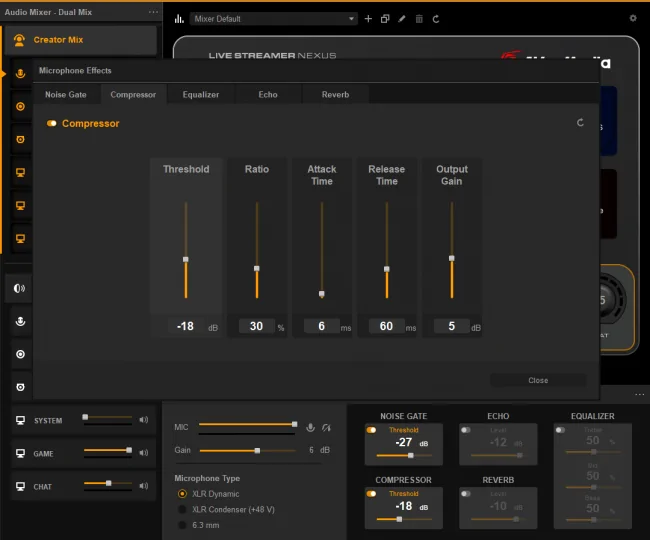Screen dimensions: 650x540
Task: Click the Ratio value input field
Action: coord(256,326)
